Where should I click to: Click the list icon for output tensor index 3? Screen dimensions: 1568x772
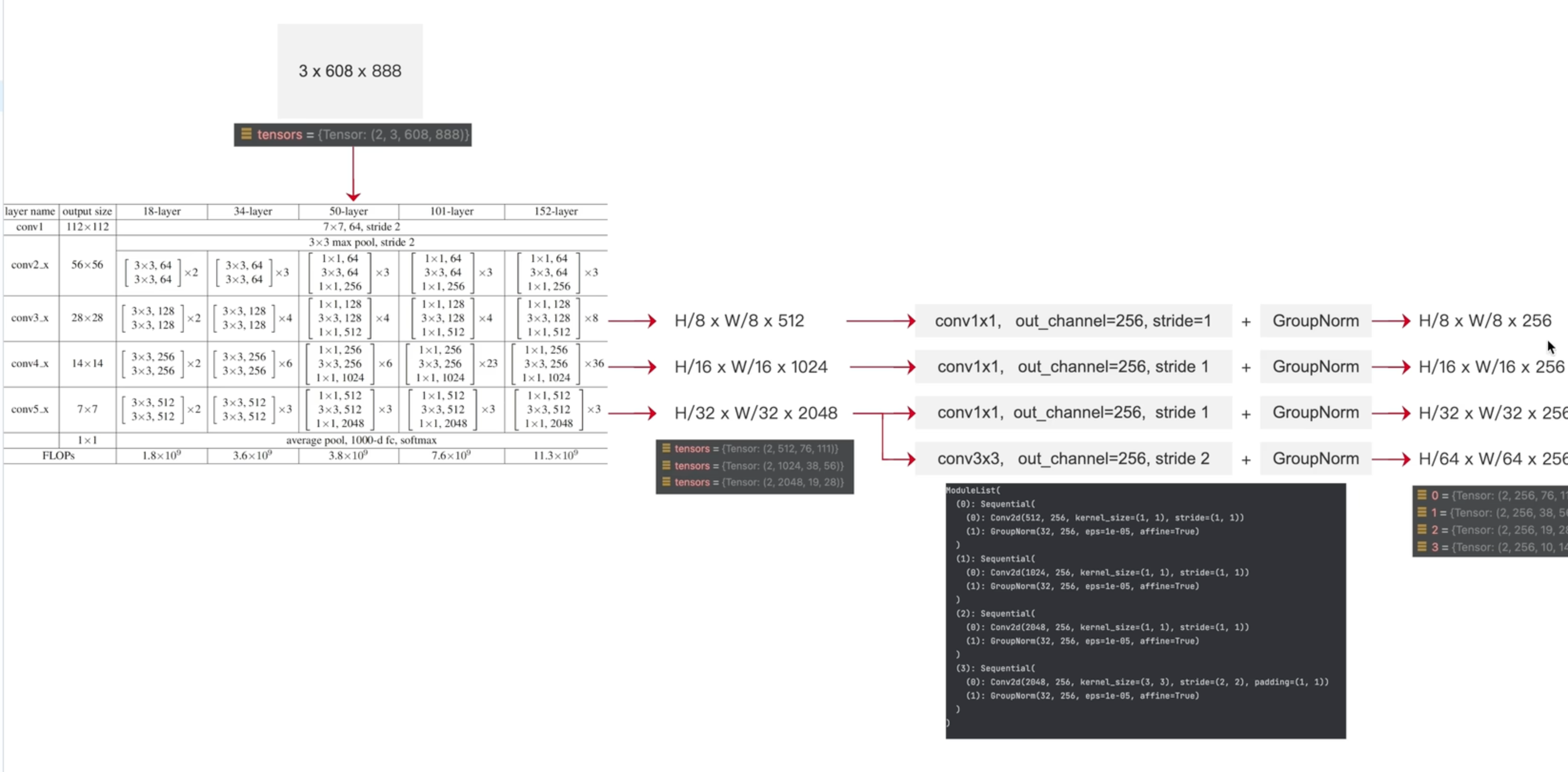[1422, 546]
